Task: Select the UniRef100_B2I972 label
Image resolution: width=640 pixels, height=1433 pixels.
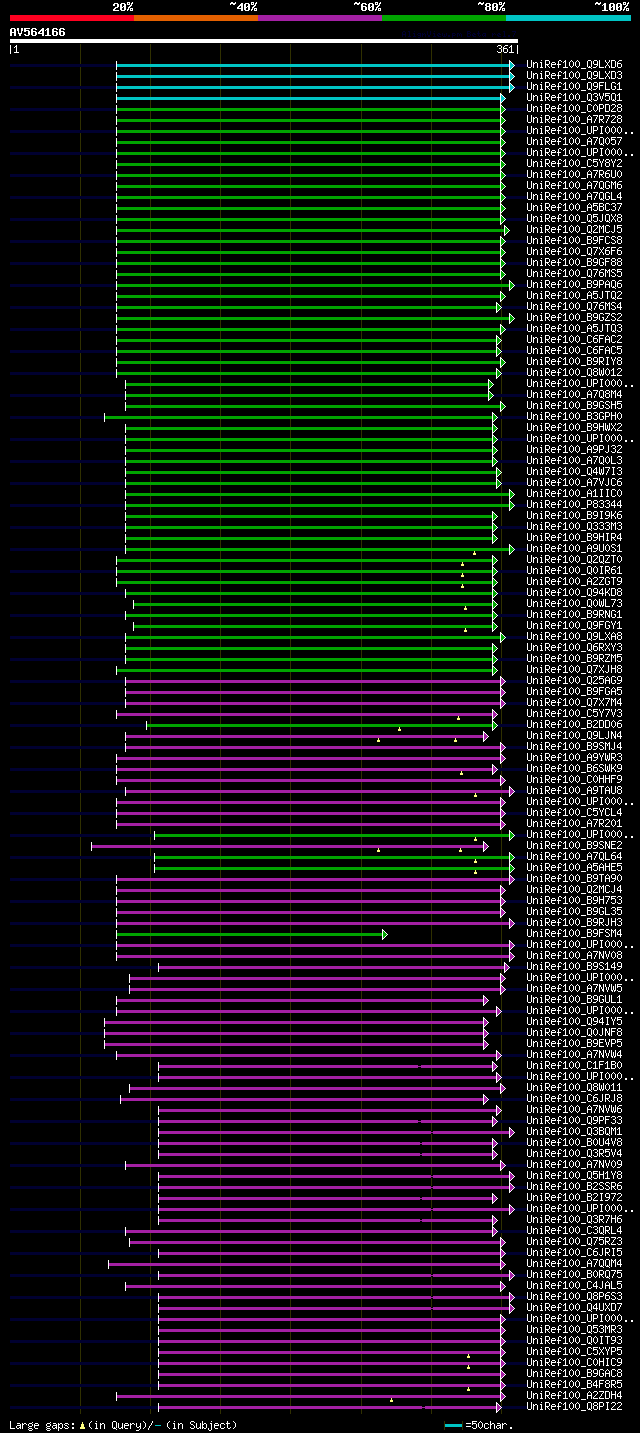Action: click(574, 1198)
